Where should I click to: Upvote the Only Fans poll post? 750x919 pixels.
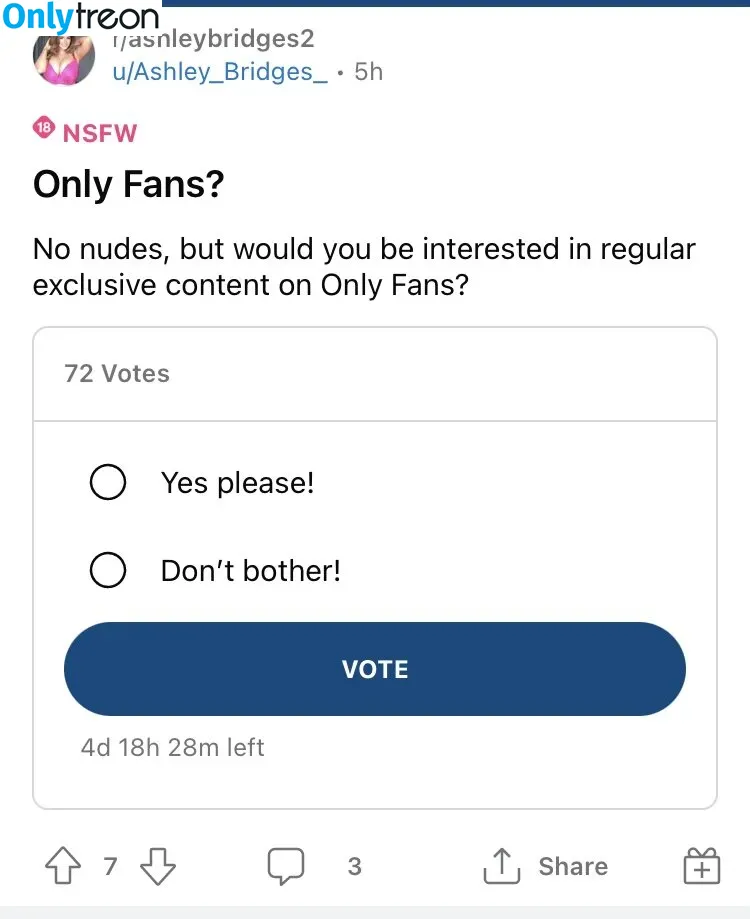pos(63,865)
